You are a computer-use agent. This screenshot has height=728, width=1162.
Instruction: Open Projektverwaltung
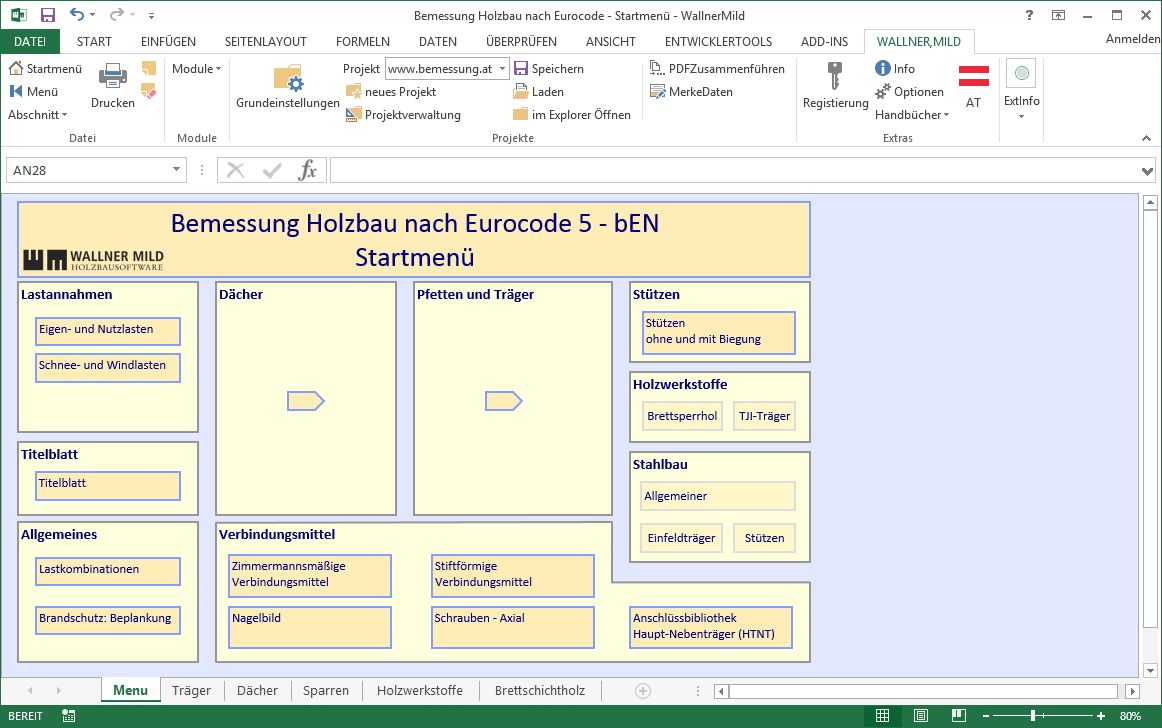click(403, 115)
